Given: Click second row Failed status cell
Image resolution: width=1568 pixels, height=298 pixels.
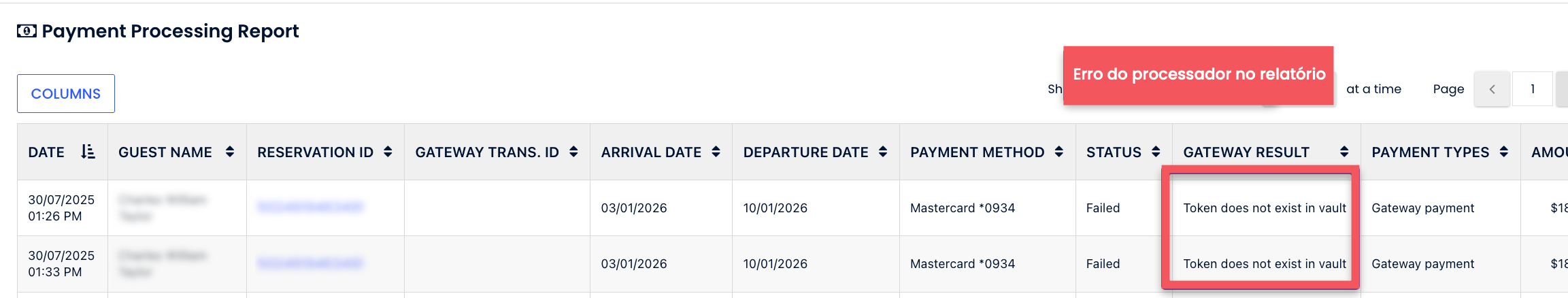Looking at the screenshot, I should [x=1103, y=264].
